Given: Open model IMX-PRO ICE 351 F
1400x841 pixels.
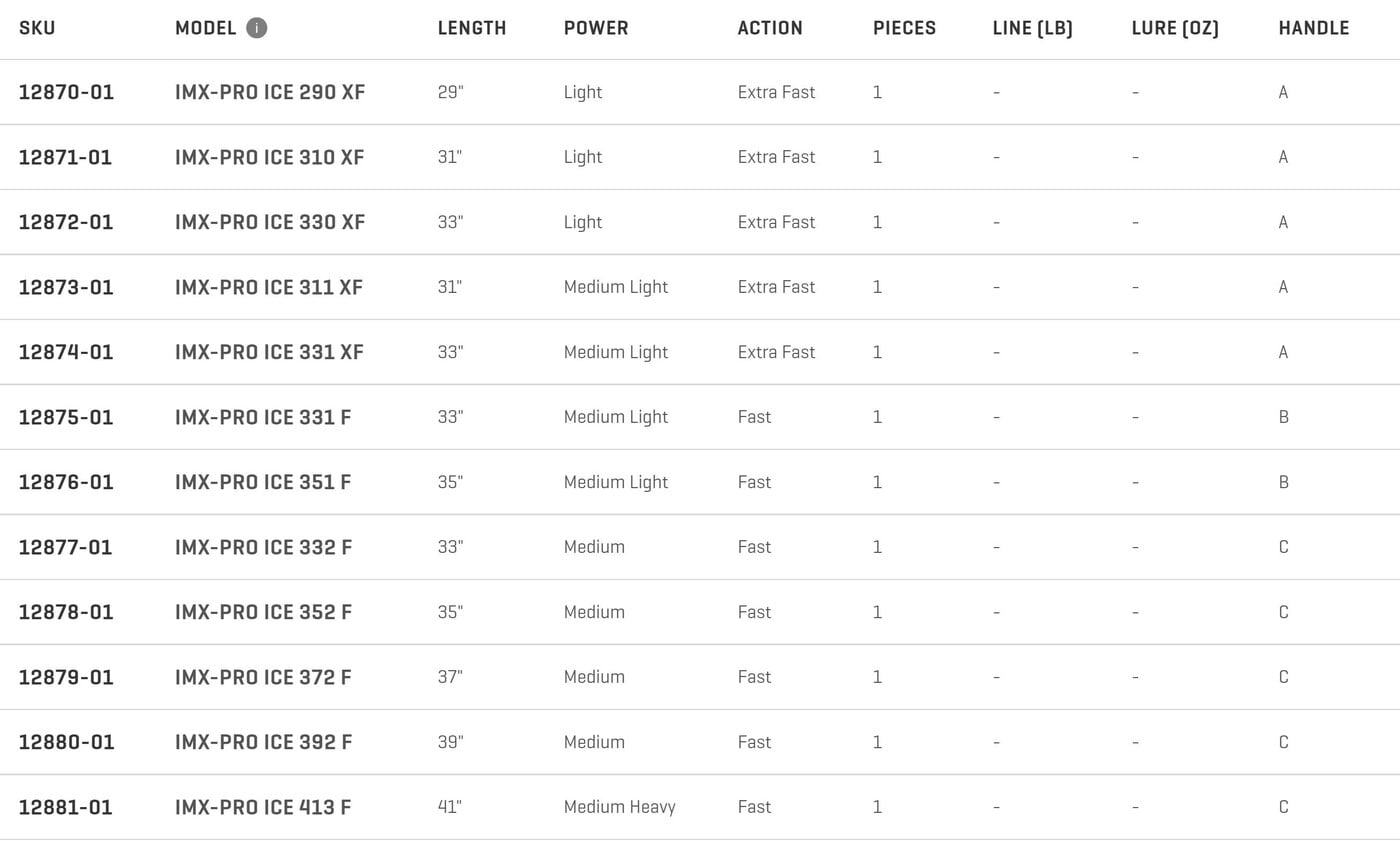Looking at the screenshot, I should pos(263,482).
